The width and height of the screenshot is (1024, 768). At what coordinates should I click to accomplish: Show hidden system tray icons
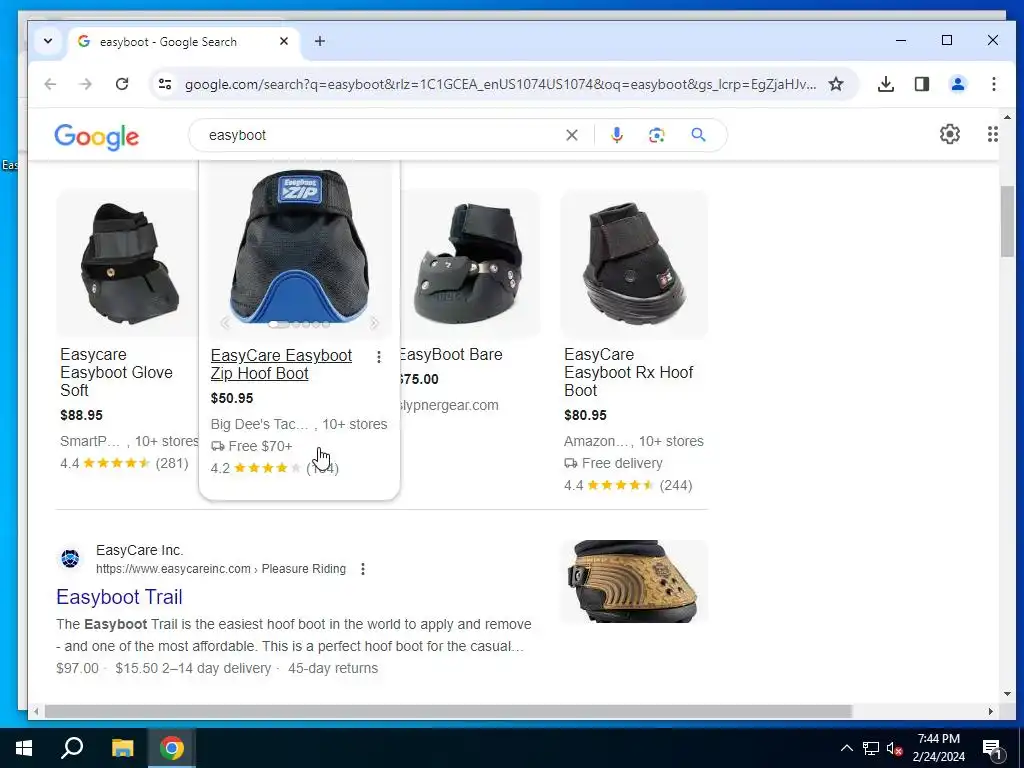click(846, 748)
